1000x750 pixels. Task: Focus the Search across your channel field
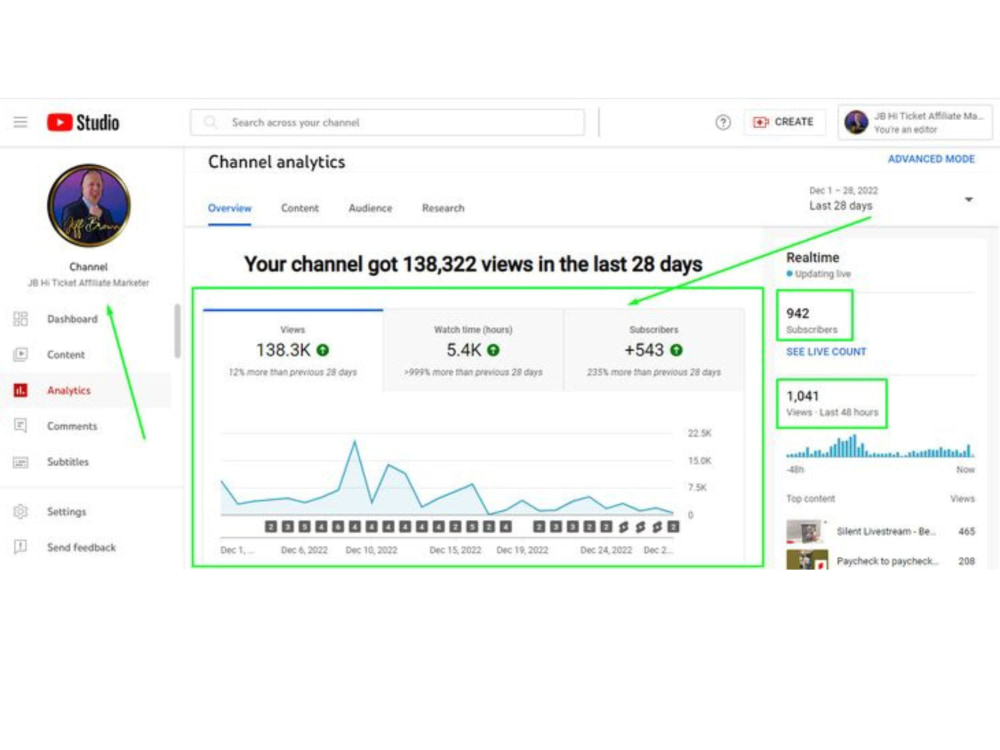point(387,122)
